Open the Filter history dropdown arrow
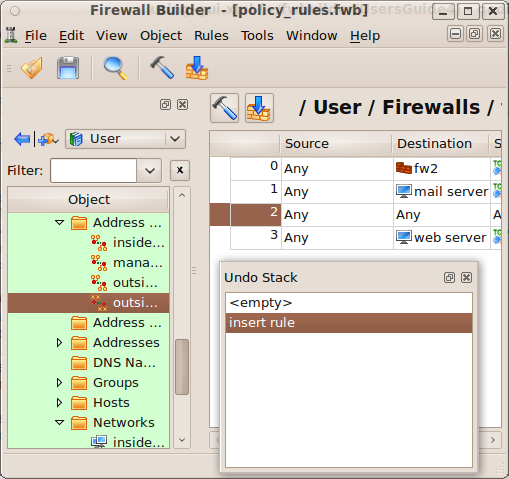 (150, 171)
